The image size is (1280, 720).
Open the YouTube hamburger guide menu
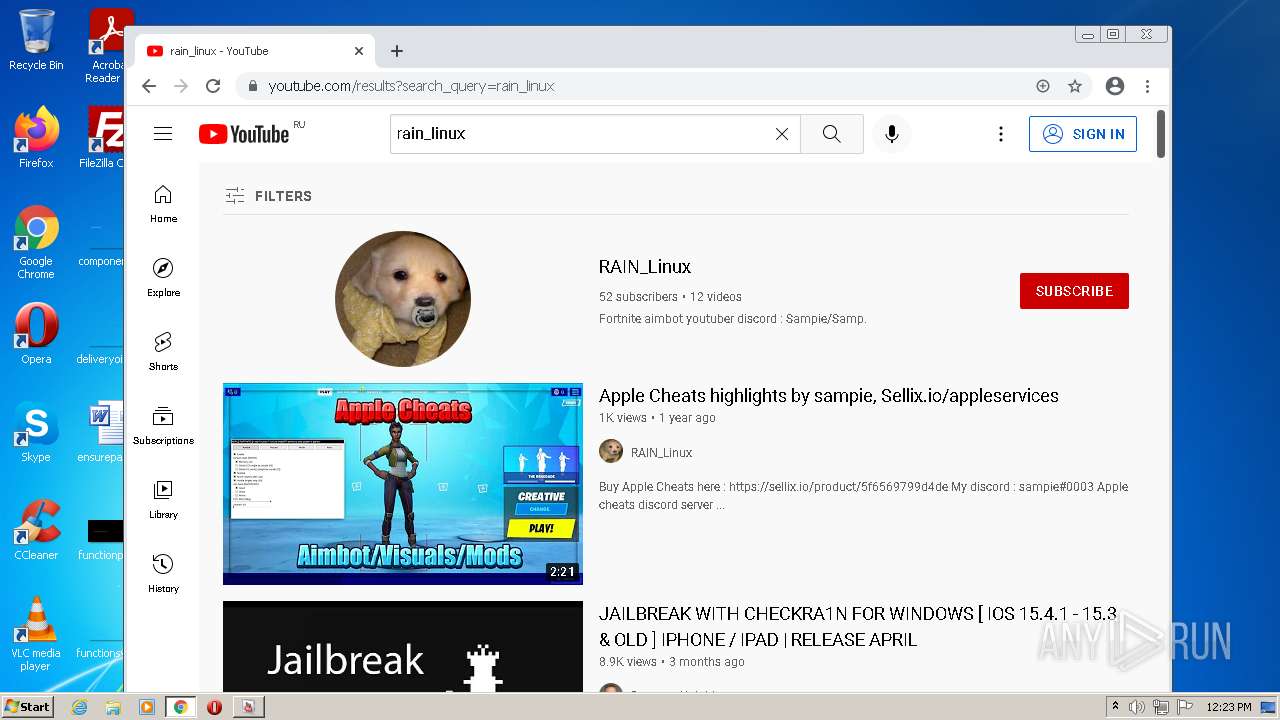(163, 134)
